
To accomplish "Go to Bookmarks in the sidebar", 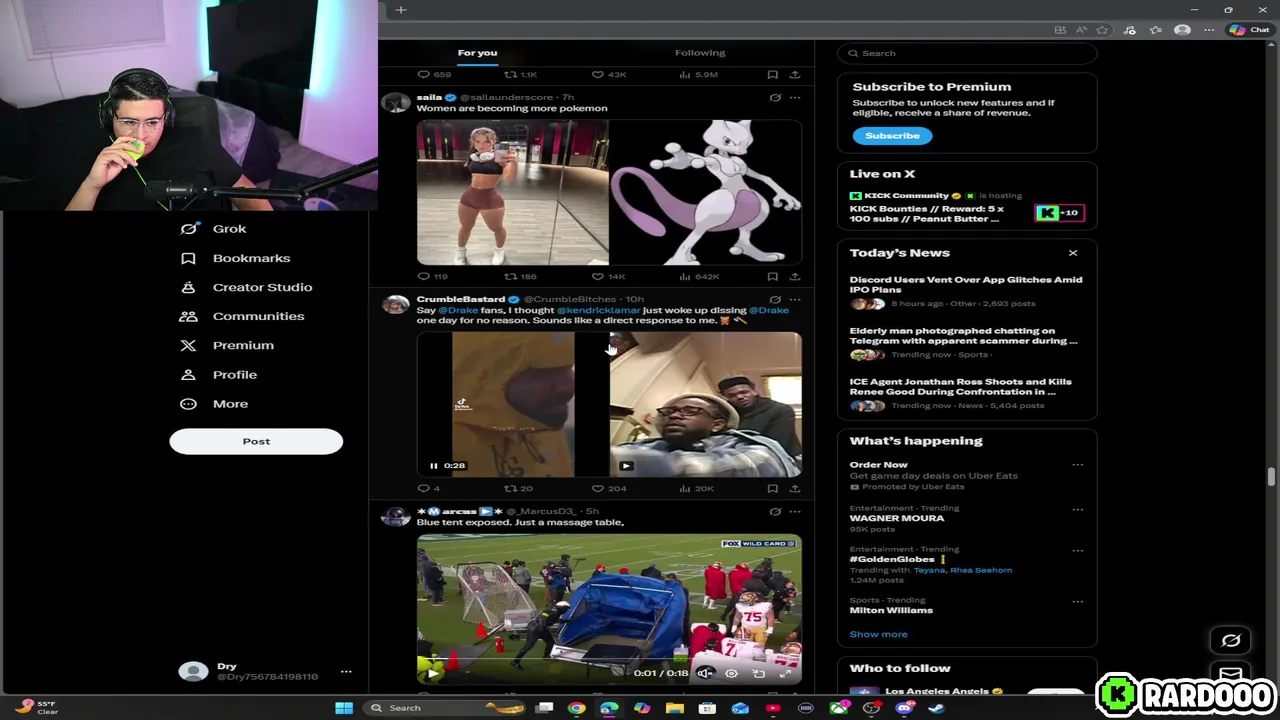I will click(x=235, y=258).
